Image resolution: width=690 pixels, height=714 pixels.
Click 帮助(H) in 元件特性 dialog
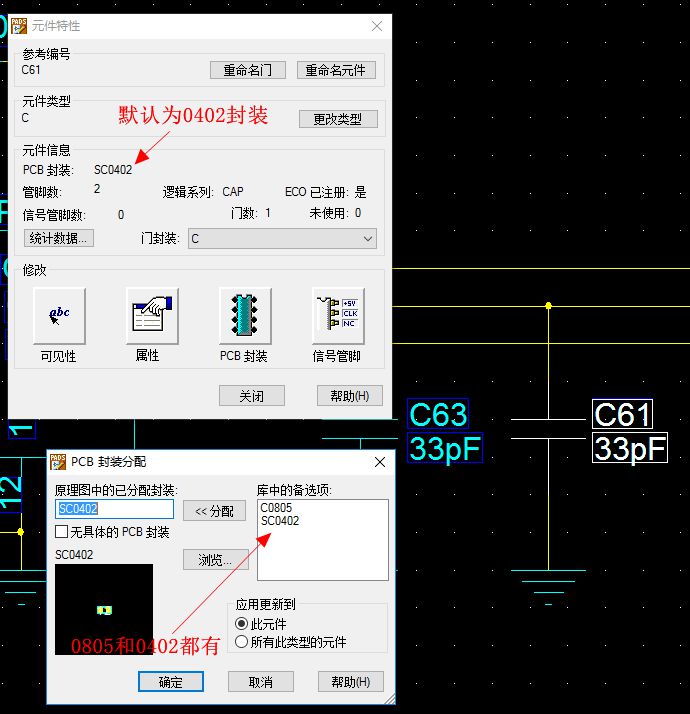350,396
